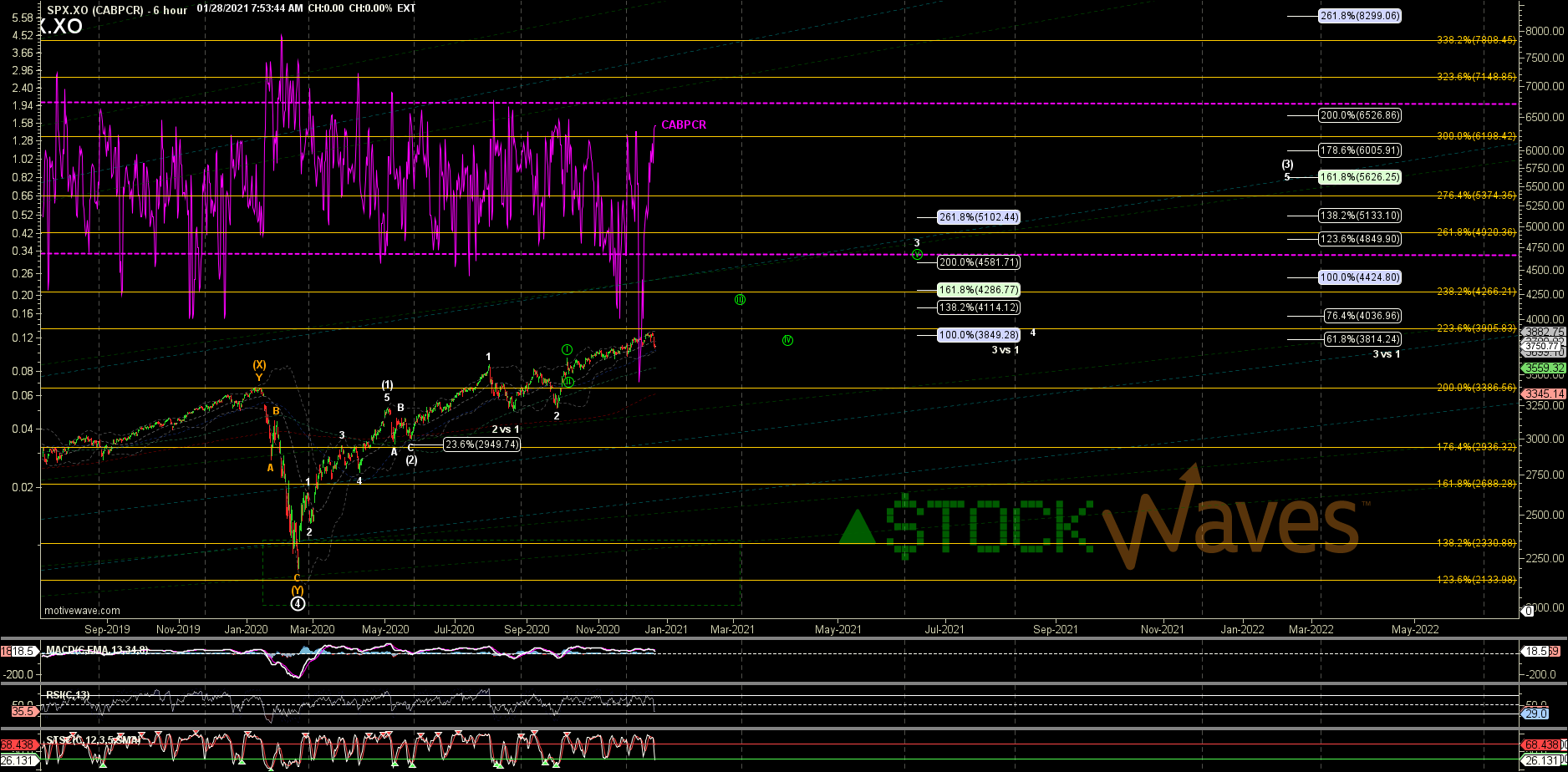
Task: Select the magenta CABPCR study label
Action: coord(683,125)
